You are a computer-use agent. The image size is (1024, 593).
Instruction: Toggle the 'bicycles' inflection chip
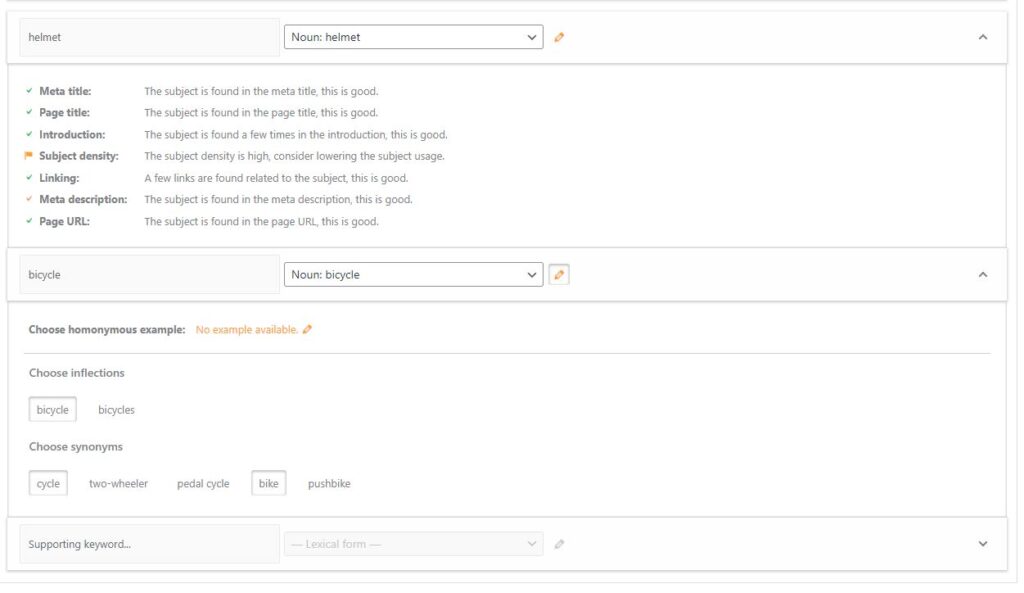(x=116, y=409)
